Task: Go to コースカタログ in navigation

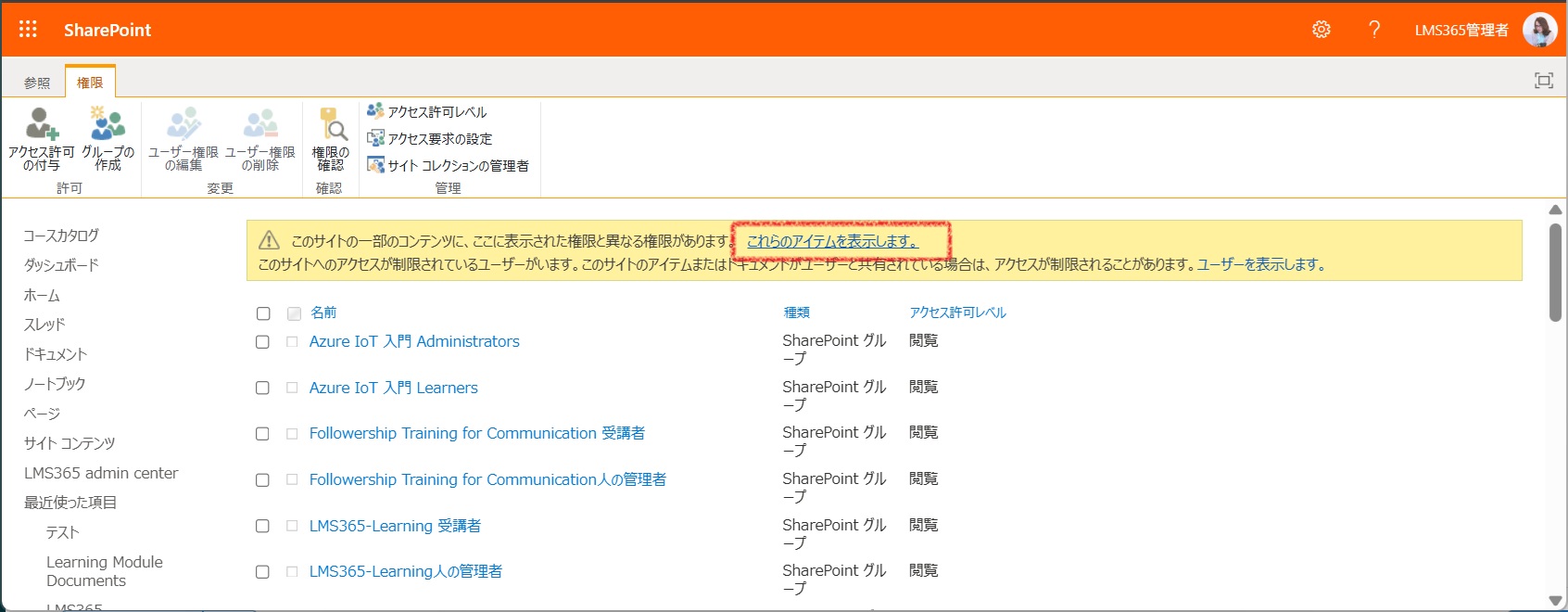Action: (x=61, y=236)
